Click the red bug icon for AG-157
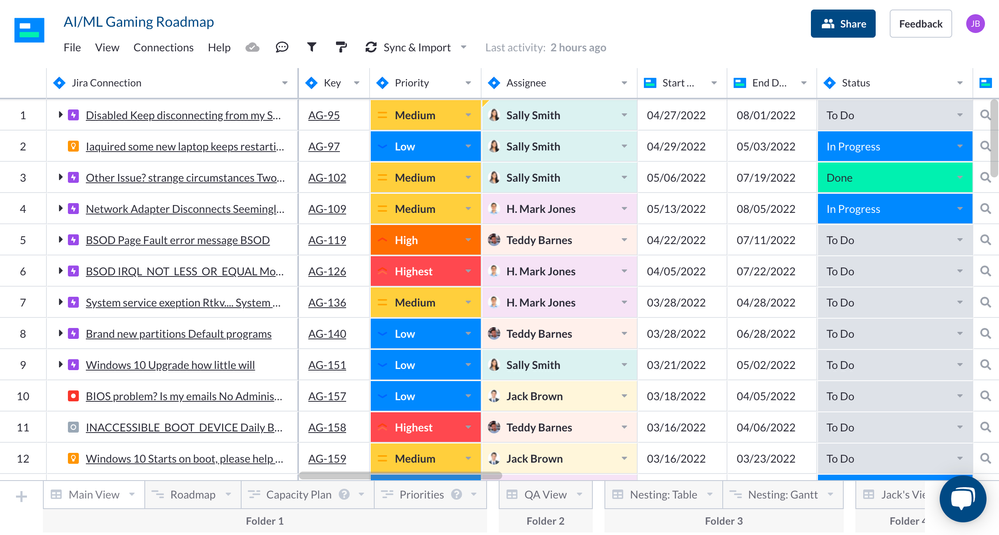This screenshot has width=999, height=535. point(73,396)
